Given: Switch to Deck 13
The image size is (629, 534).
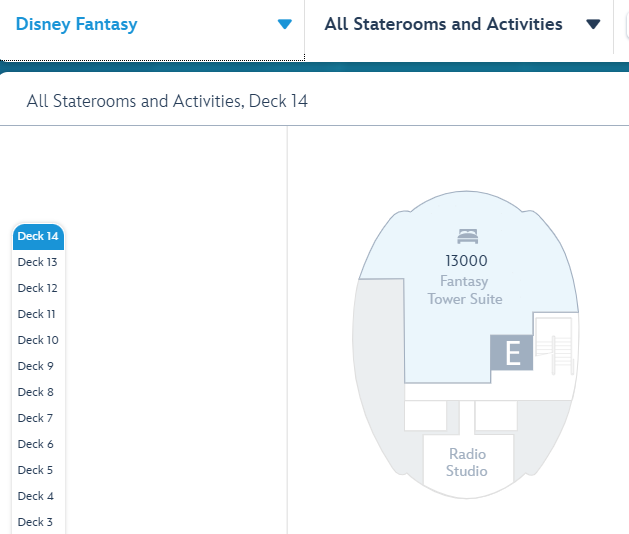Looking at the screenshot, I should click(38, 262).
